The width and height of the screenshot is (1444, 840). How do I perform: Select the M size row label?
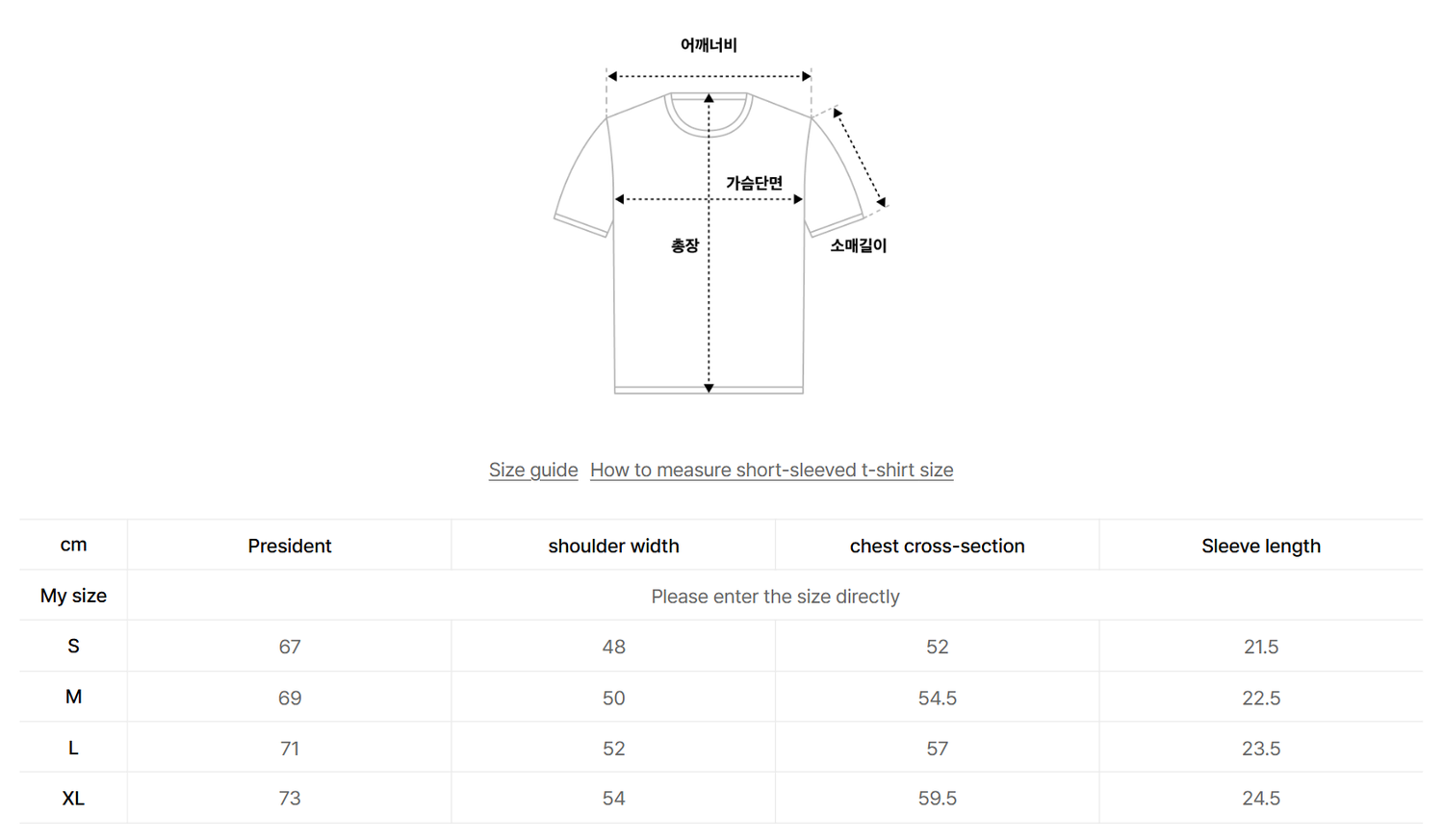(73, 697)
